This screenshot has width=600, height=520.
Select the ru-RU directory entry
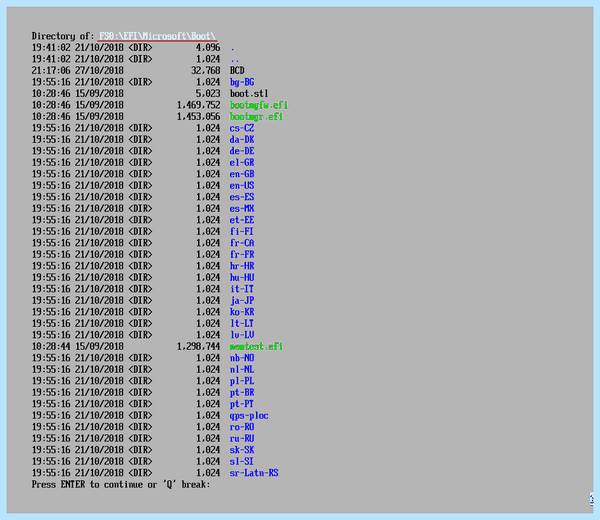(242, 438)
